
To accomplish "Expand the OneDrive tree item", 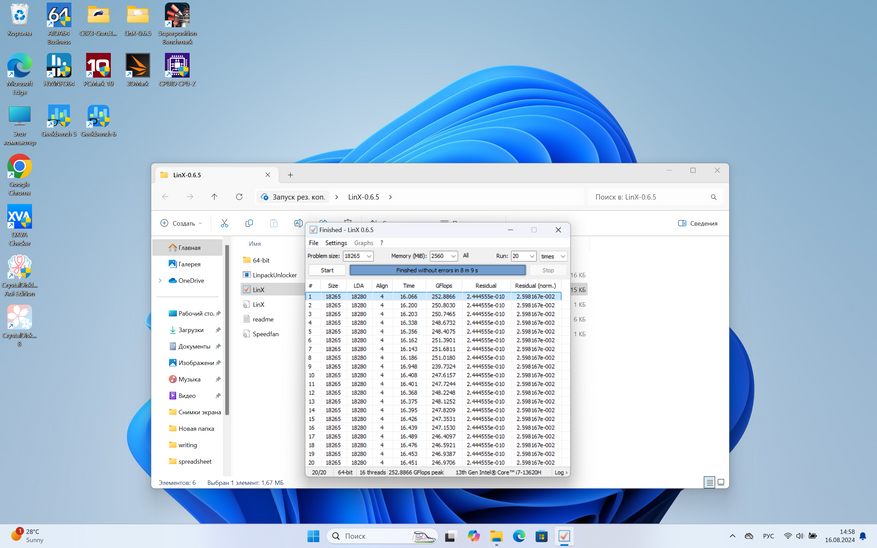I will (x=160, y=281).
